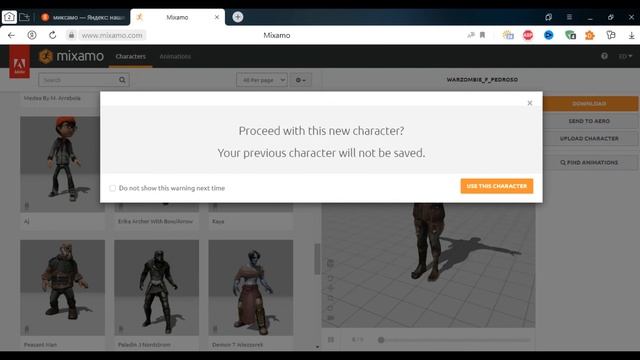Click the Kaya character label

tap(218, 221)
